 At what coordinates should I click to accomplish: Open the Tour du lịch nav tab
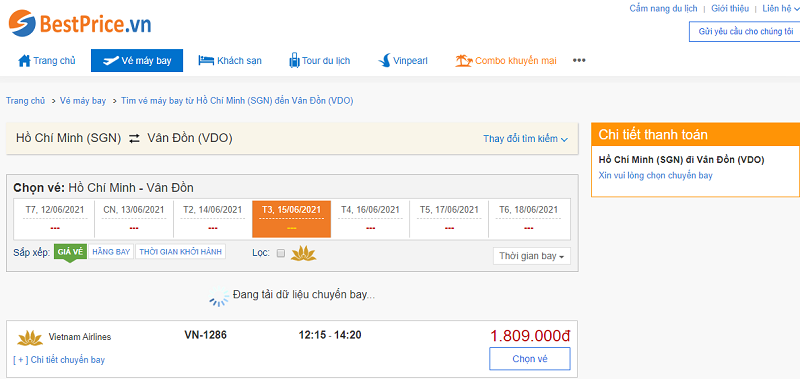319,60
